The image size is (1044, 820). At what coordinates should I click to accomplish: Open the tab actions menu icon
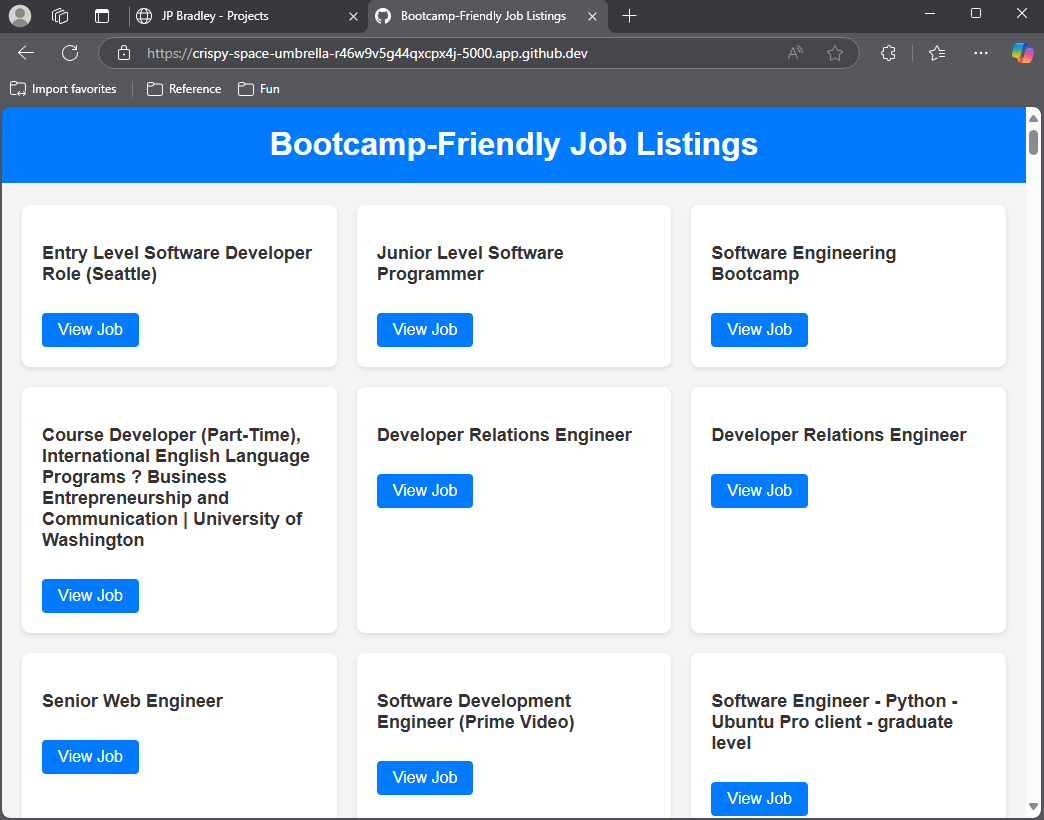click(x=102, y=16)
